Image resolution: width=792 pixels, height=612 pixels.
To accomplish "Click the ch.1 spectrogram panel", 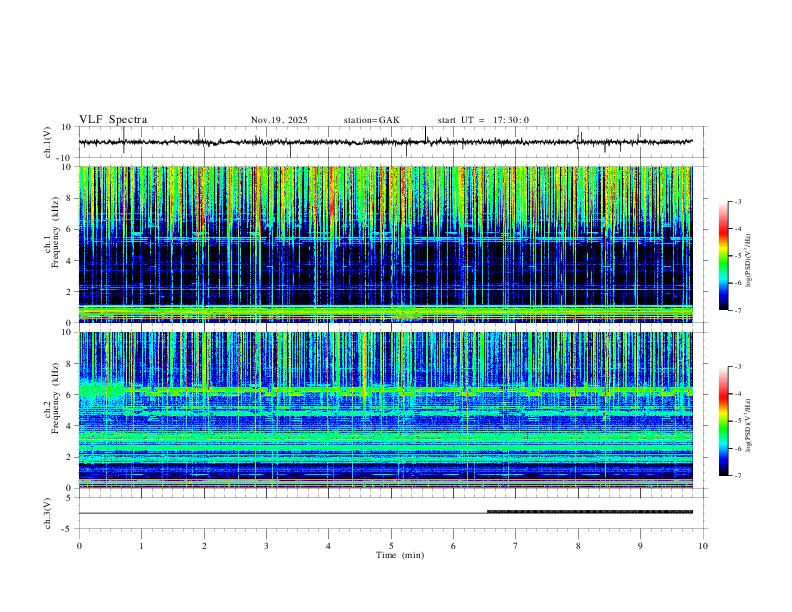I will coord(385,244).
